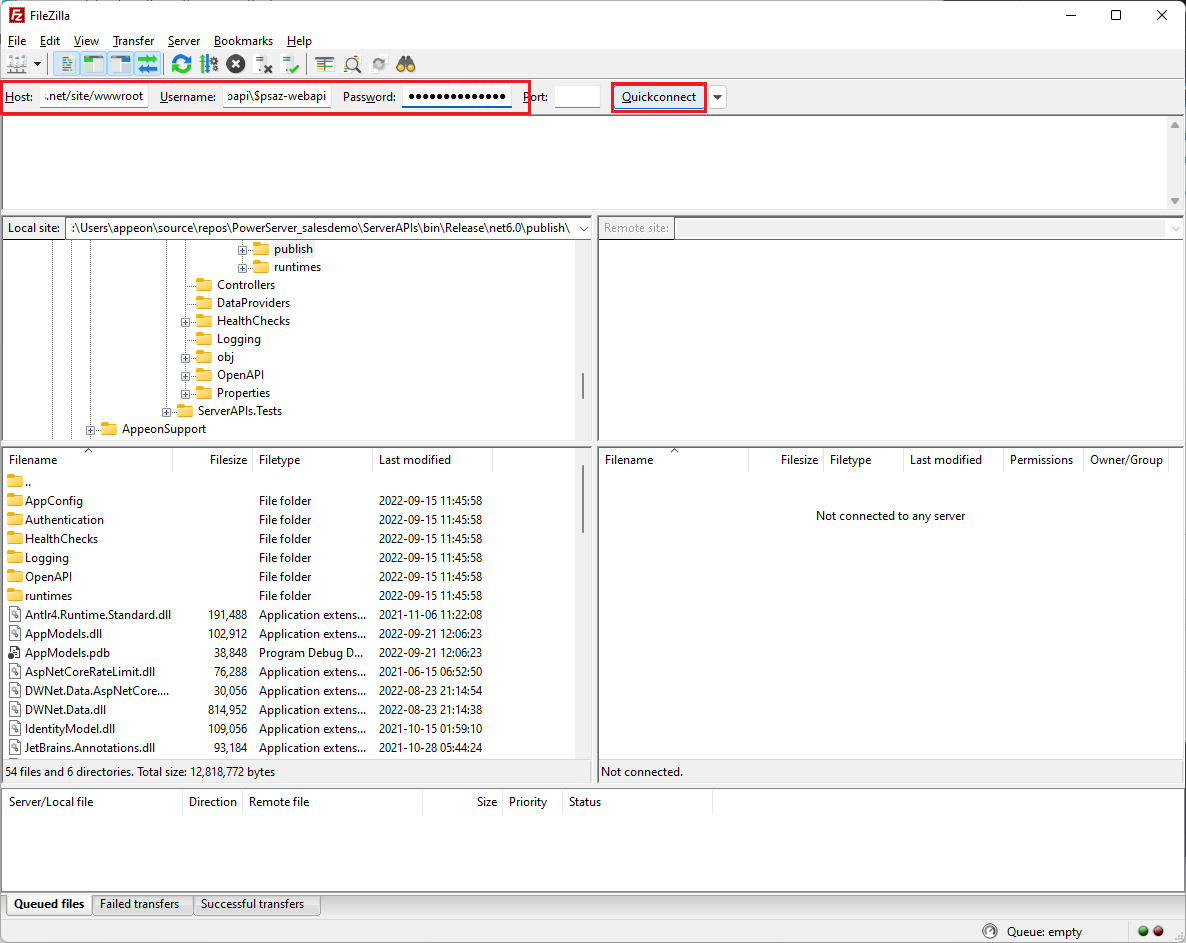
Task: Click the Quickconnect button
Action: (x=658, y=96)
